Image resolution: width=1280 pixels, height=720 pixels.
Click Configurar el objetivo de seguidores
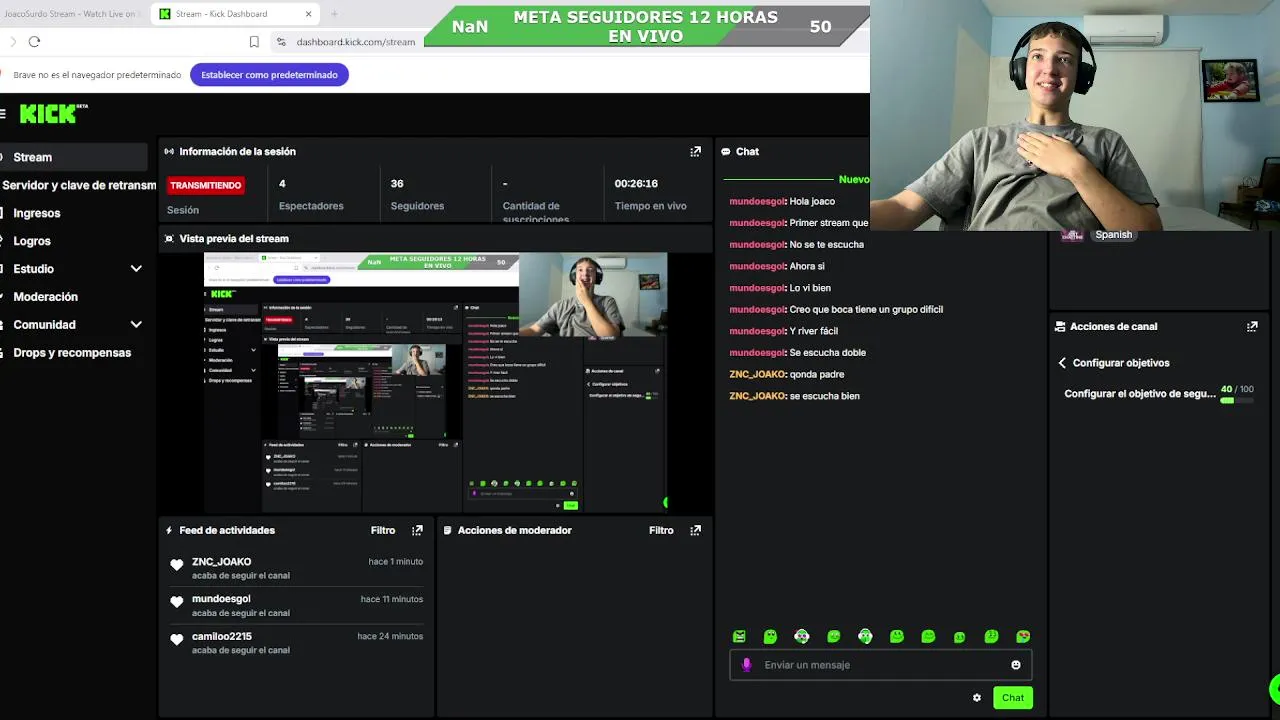[1140, 394]
